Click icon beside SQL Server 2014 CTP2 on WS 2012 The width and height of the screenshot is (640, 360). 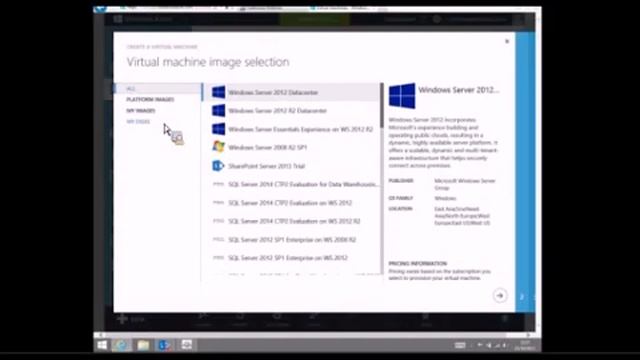click(218, 202)
